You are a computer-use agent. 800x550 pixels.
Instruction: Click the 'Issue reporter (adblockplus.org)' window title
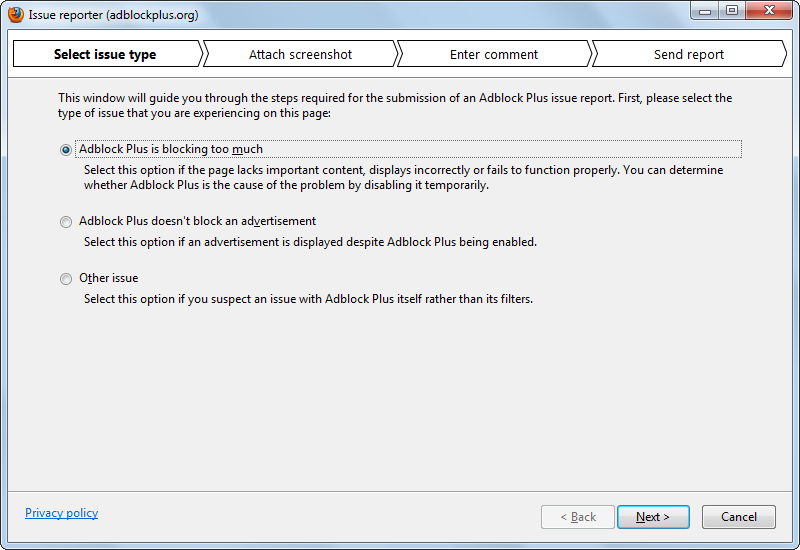pyautogui.click(x=113, y=15)
